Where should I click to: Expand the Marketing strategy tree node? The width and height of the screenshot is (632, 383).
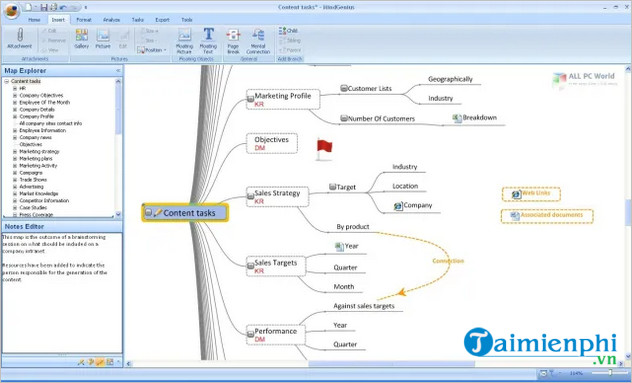(x=15, y=152)
